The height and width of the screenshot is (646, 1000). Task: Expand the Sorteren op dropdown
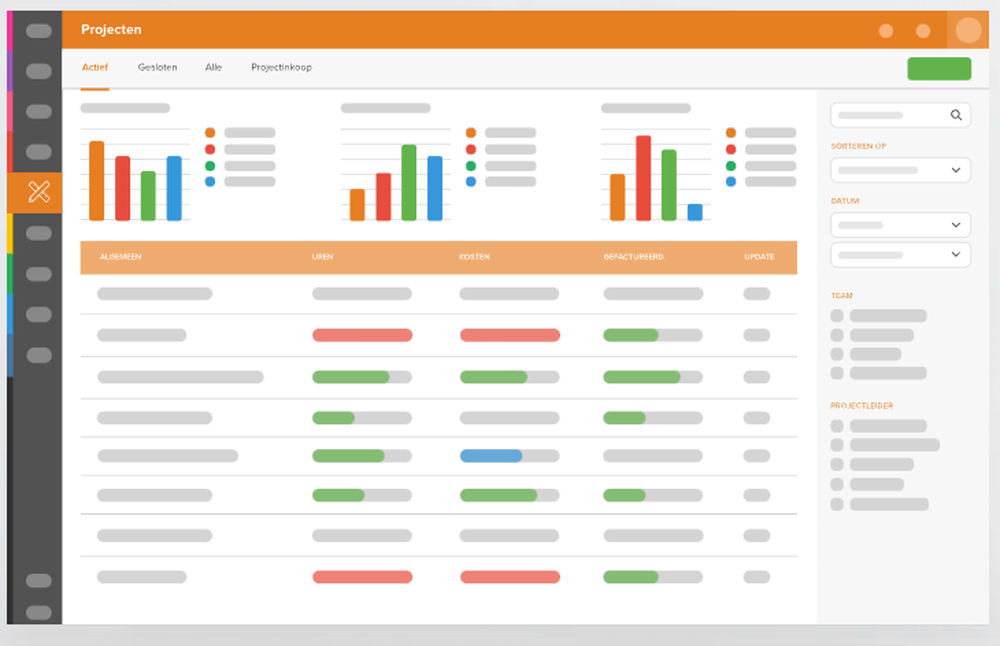tap(900, 170)
